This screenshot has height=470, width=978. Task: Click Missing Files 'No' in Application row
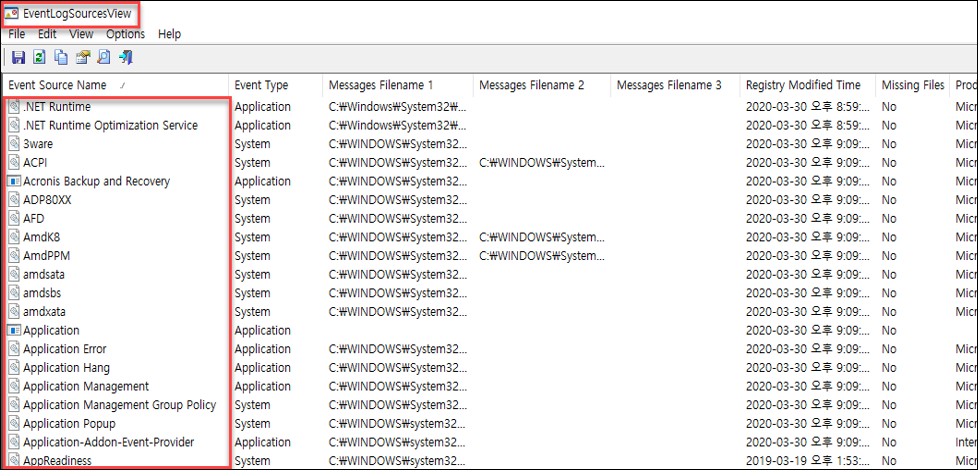click(x=889, y=330)
